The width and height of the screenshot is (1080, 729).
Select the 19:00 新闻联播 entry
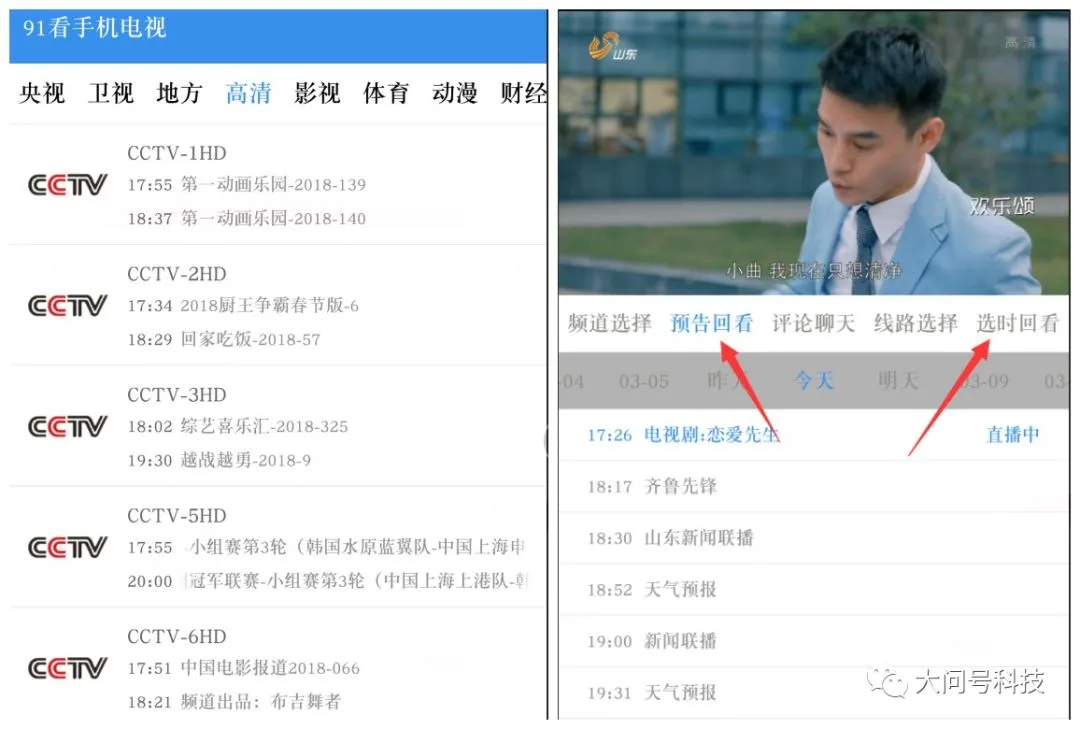(x=813, y=641)
